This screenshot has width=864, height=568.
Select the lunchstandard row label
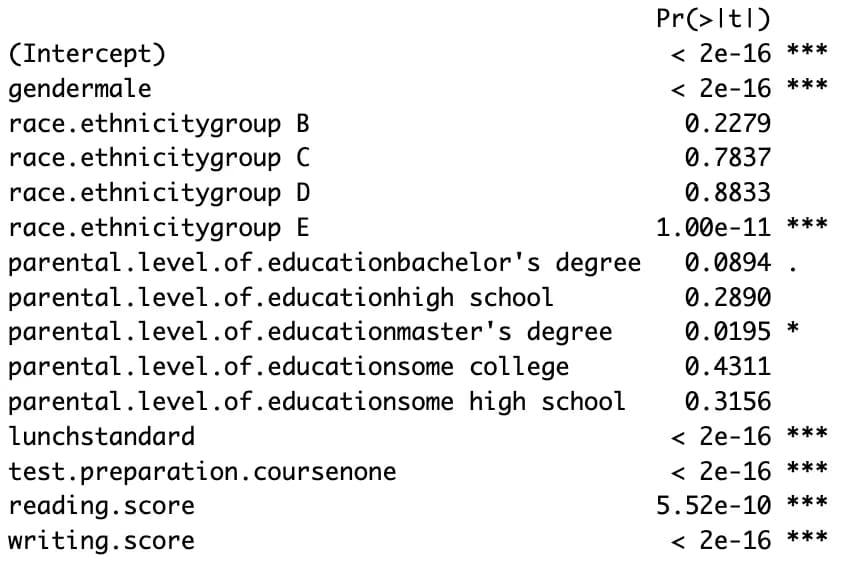(101, 437)
